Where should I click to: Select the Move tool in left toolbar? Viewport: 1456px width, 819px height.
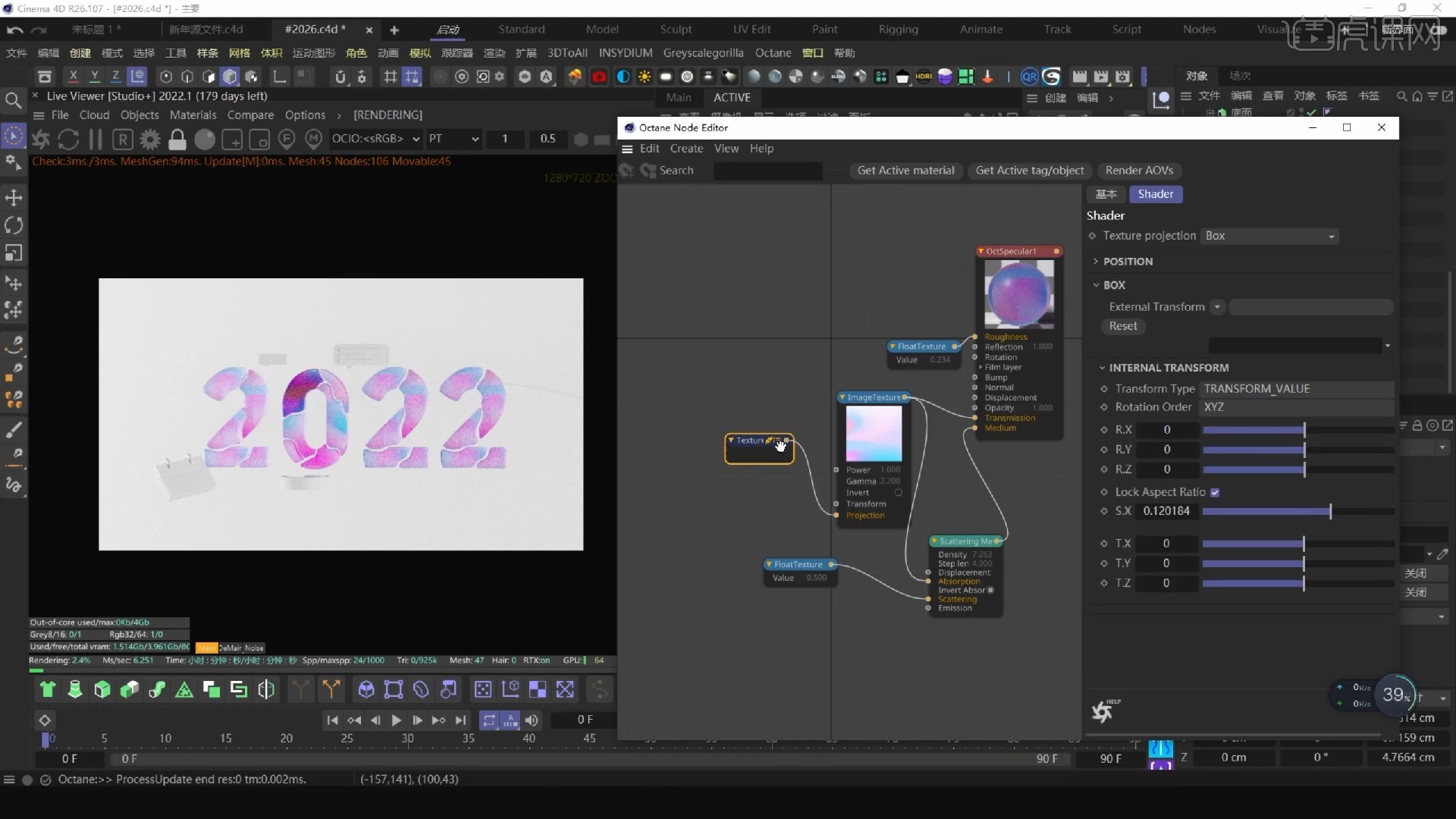pos(14,198)
